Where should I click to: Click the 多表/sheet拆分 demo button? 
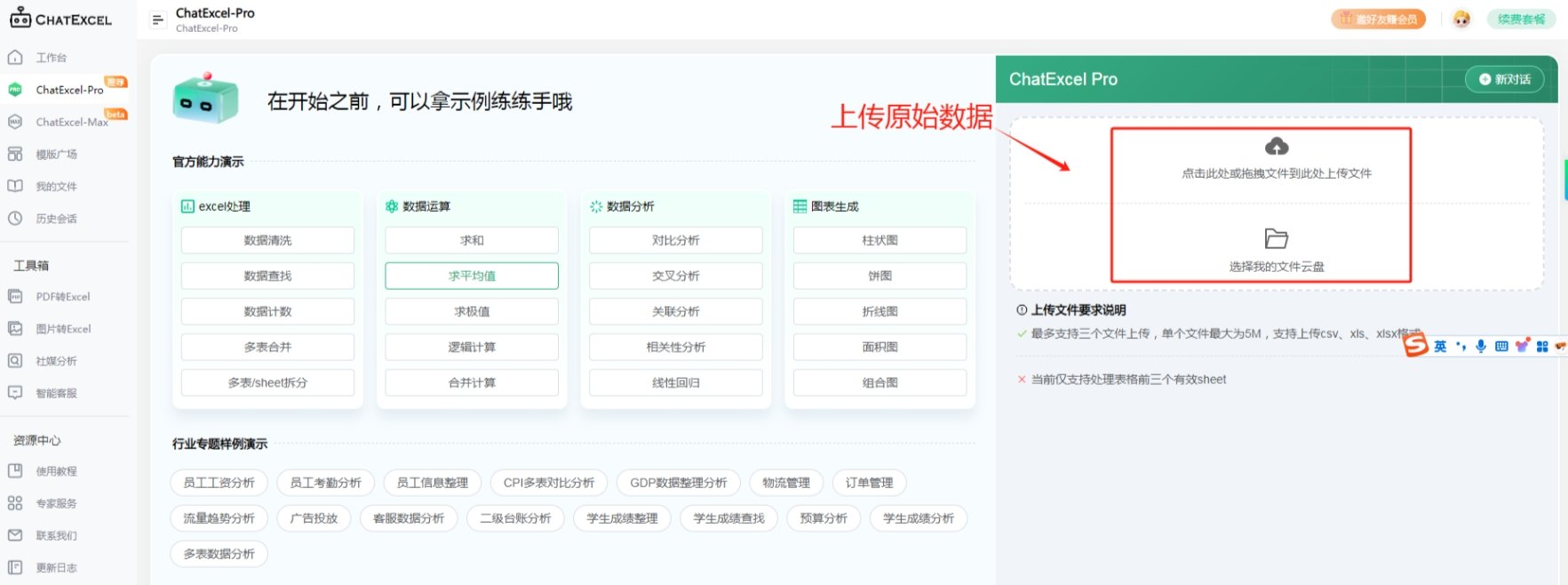(267, 382)
